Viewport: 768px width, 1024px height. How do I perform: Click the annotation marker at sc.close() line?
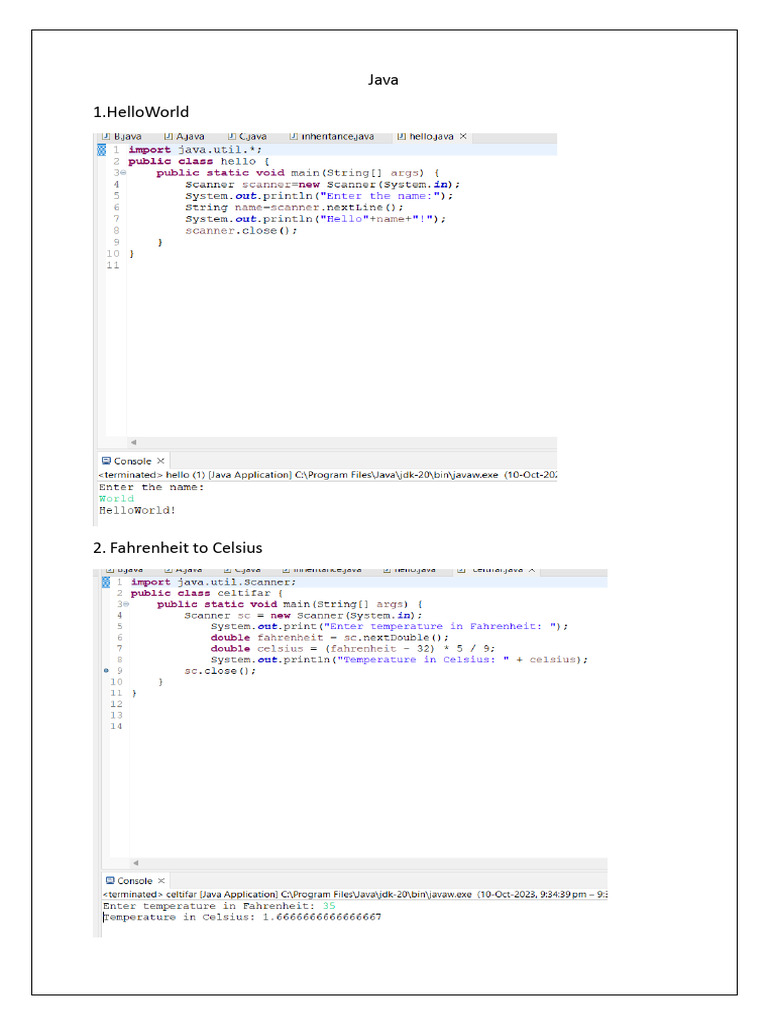click(106, 671)
